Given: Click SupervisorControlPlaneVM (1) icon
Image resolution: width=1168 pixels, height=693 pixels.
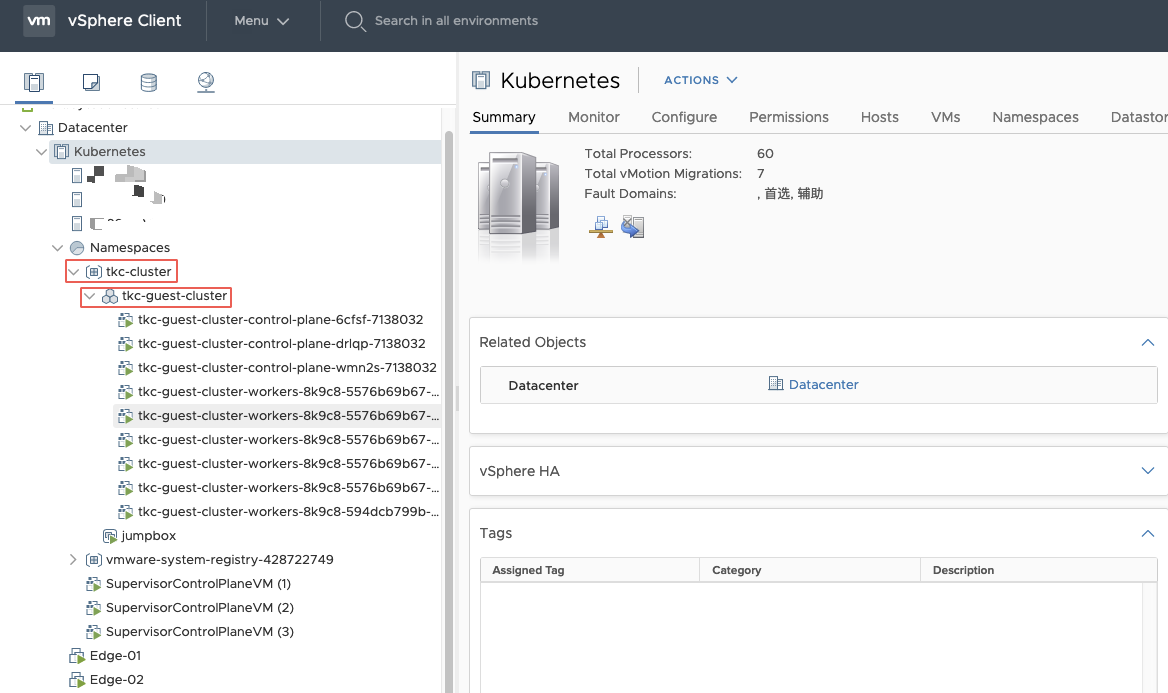Looking at the screenshot, I should tap(93, 583).
